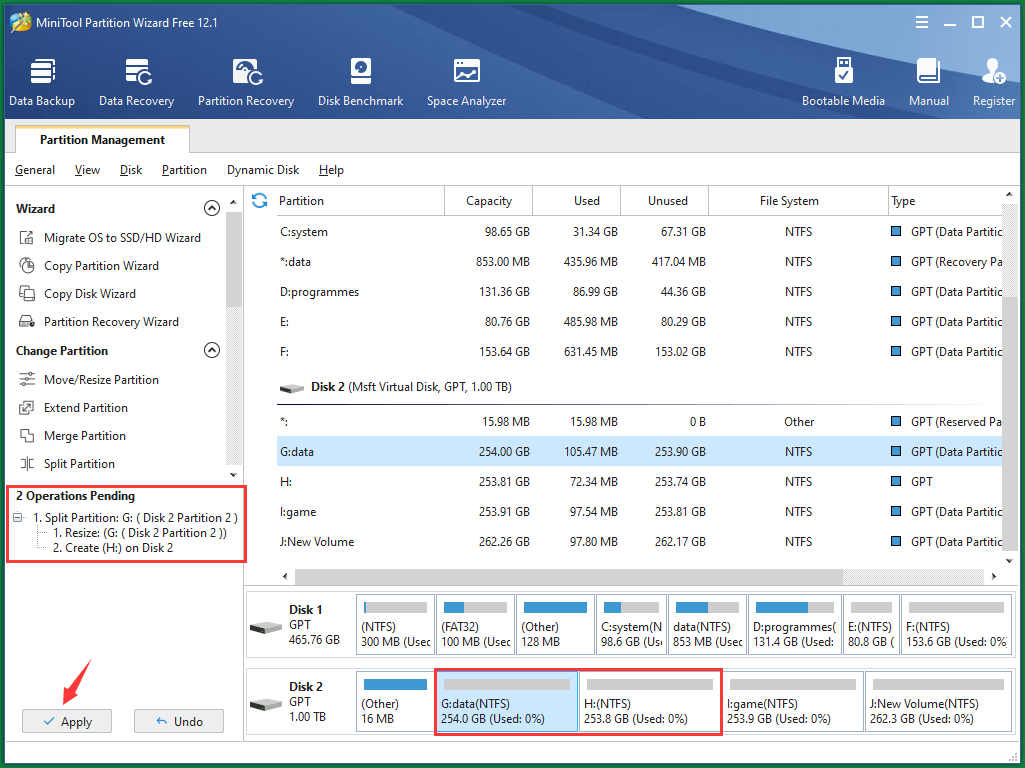Select the G:data row in the partition list
Viewport: 1025px width, 768px height.
pos(639,452)
